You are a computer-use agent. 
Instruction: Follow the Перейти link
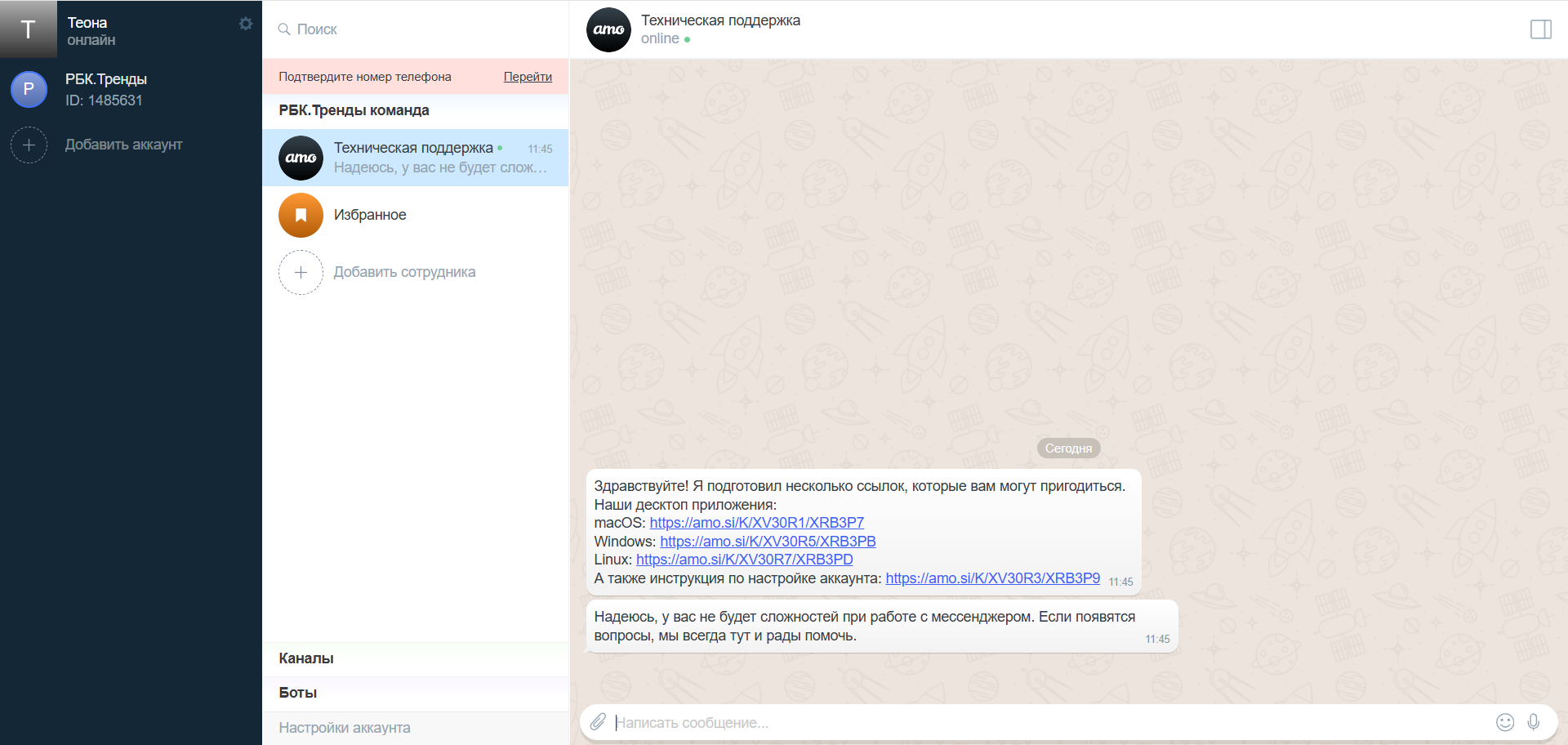(x=528, y=77)
